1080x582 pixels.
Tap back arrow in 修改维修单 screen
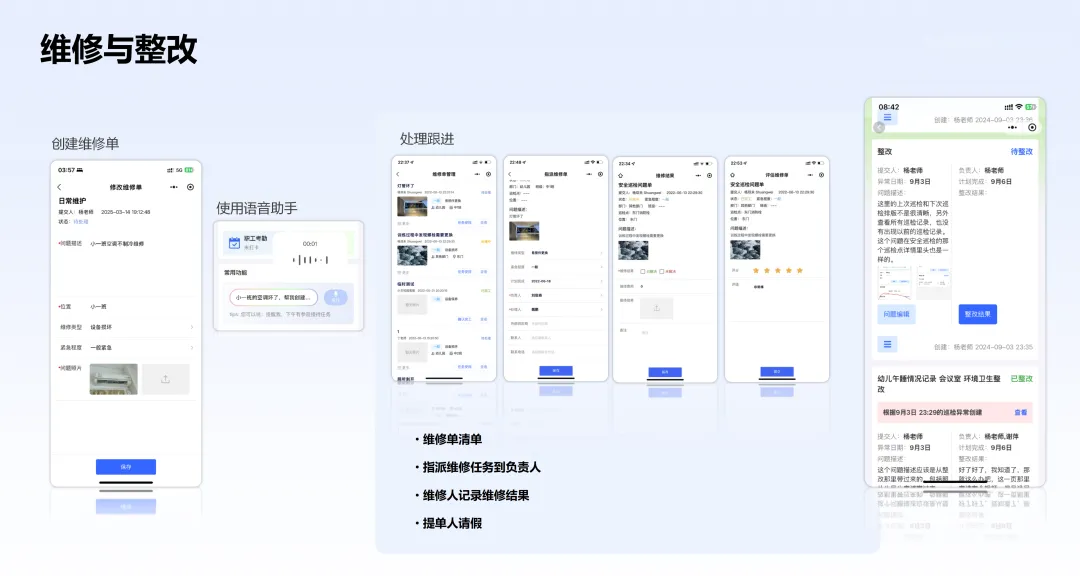point(59,187)
